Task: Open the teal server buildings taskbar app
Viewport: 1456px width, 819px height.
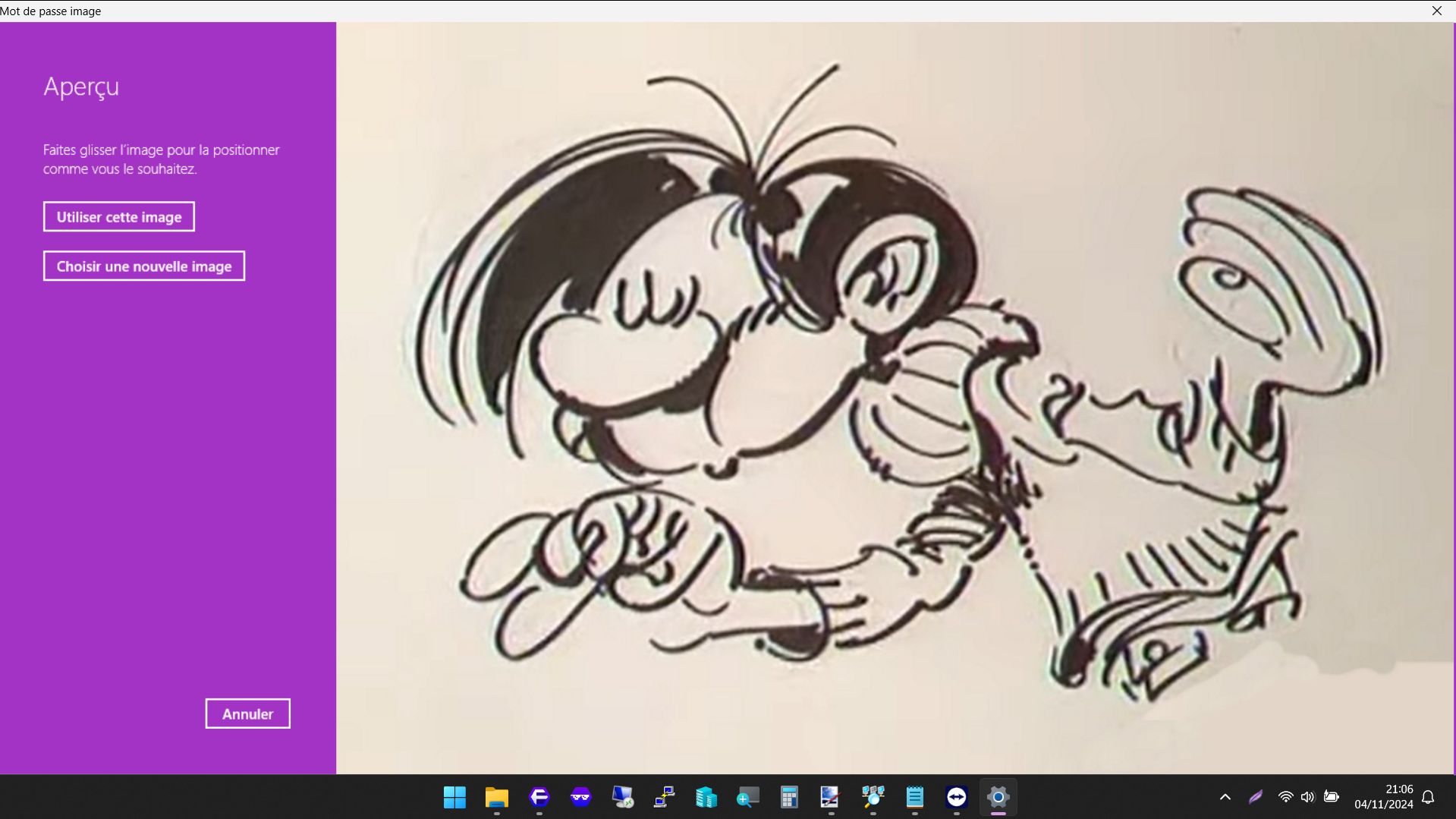Action: [x=706, y=798]
